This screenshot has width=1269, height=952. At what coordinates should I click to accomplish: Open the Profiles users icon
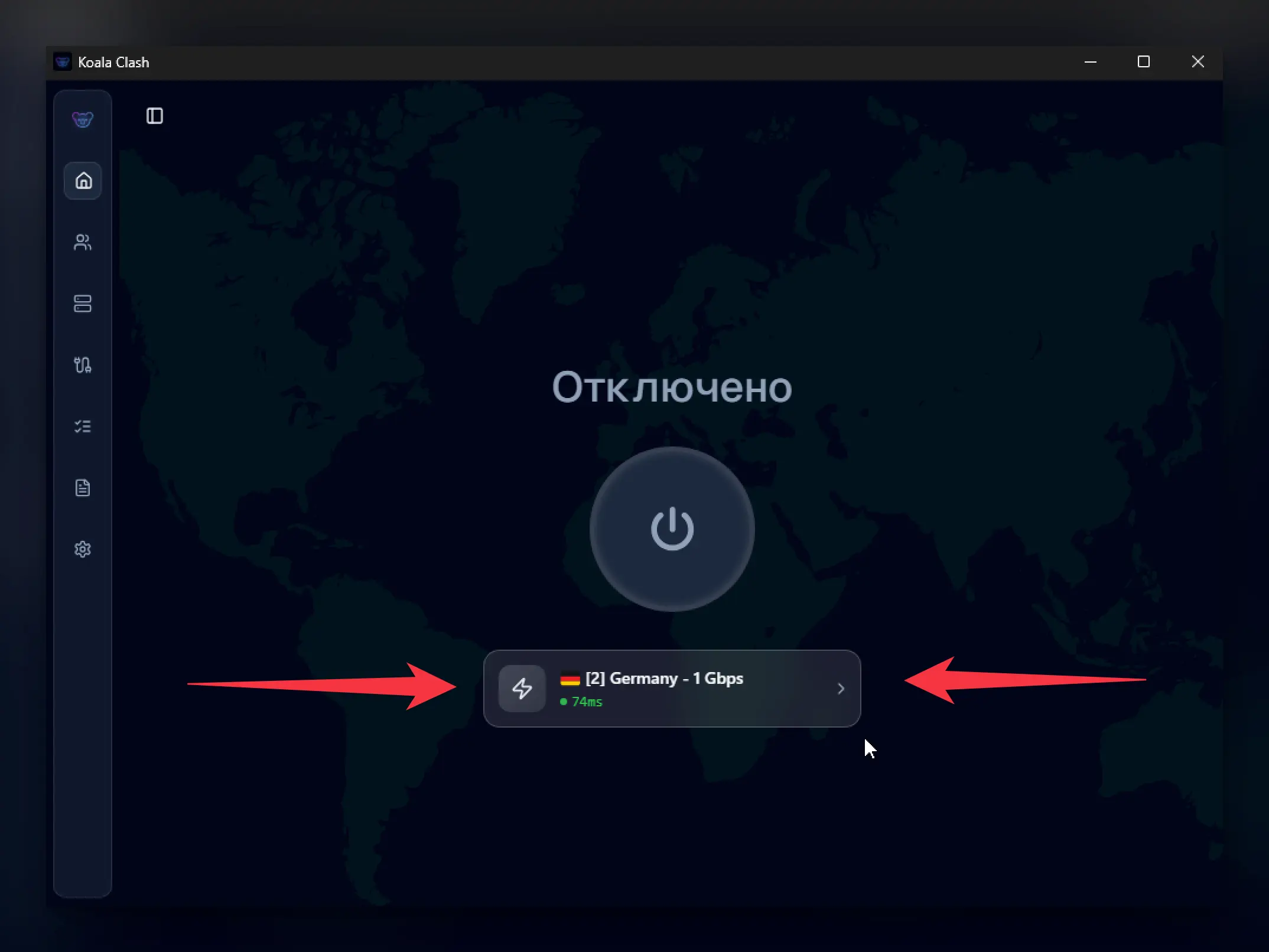(x=83, y=242)
